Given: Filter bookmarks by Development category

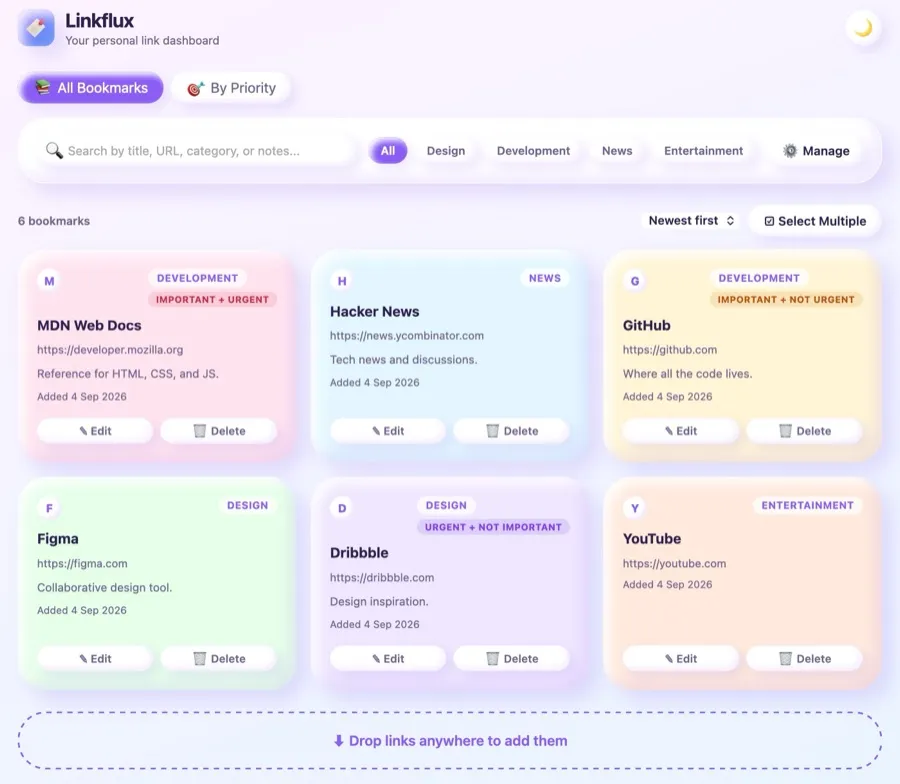Looking at the screenshot, I should [x=533, y=151].
